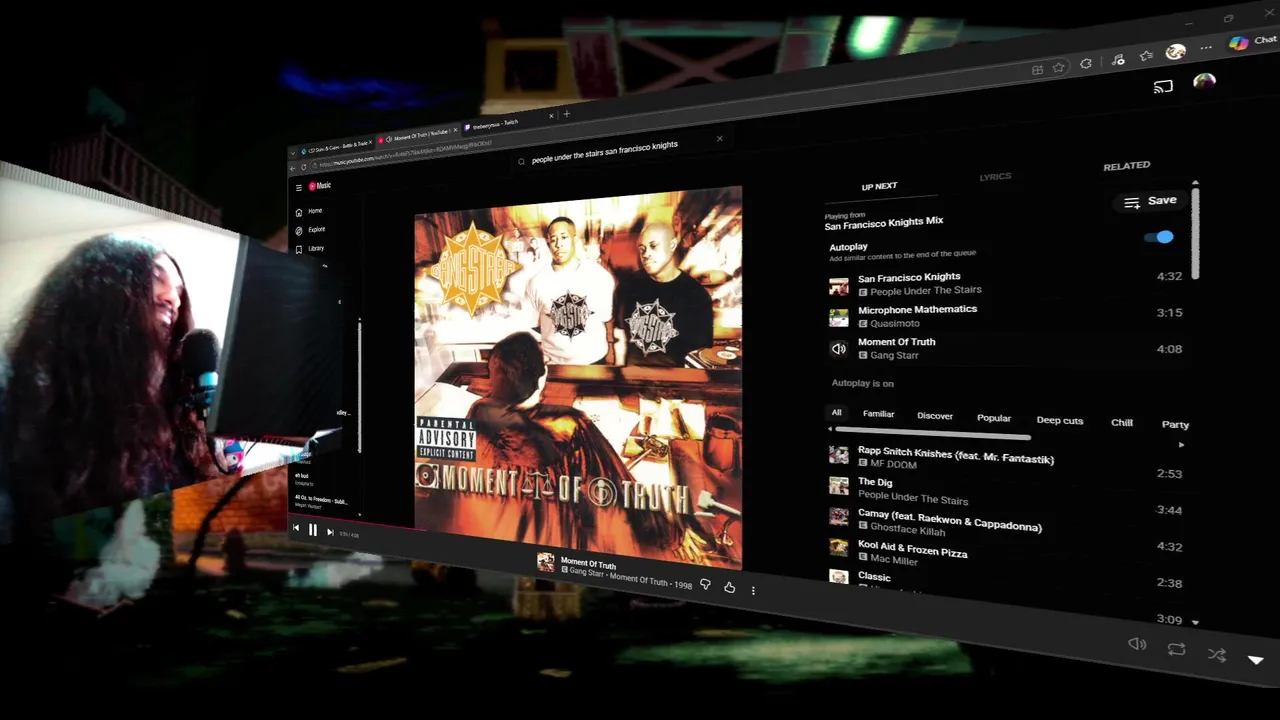Toggle the shuffle icon in the player bar
Screen dimensions: 1280x720
click(x=1216, y=655)
